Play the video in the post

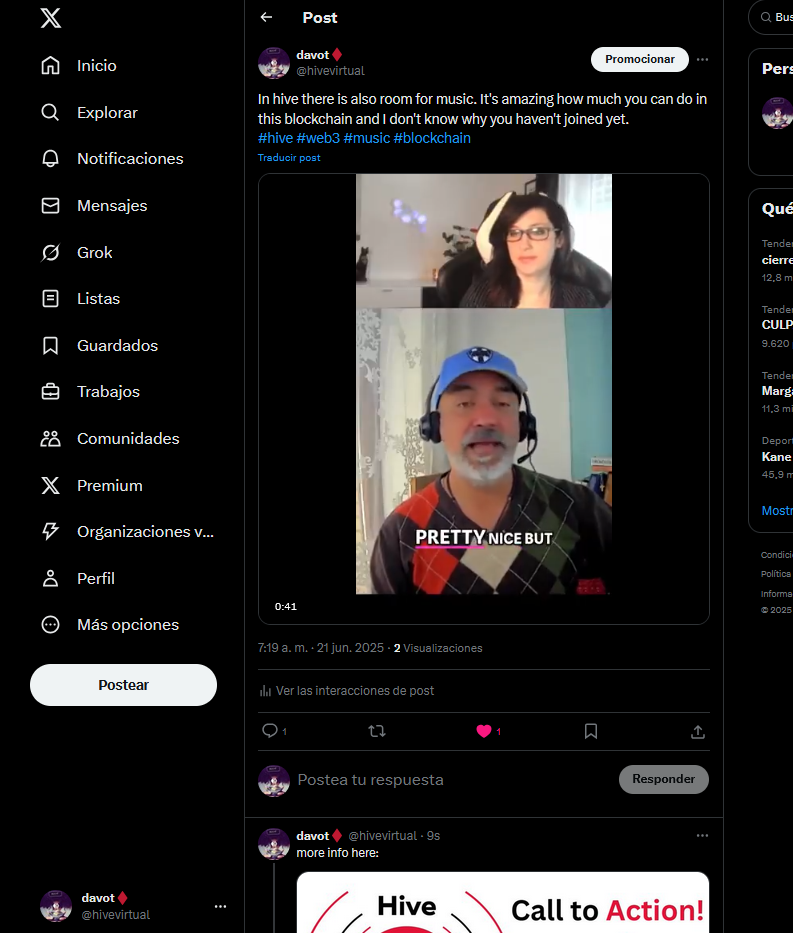[x=484, y=399]
